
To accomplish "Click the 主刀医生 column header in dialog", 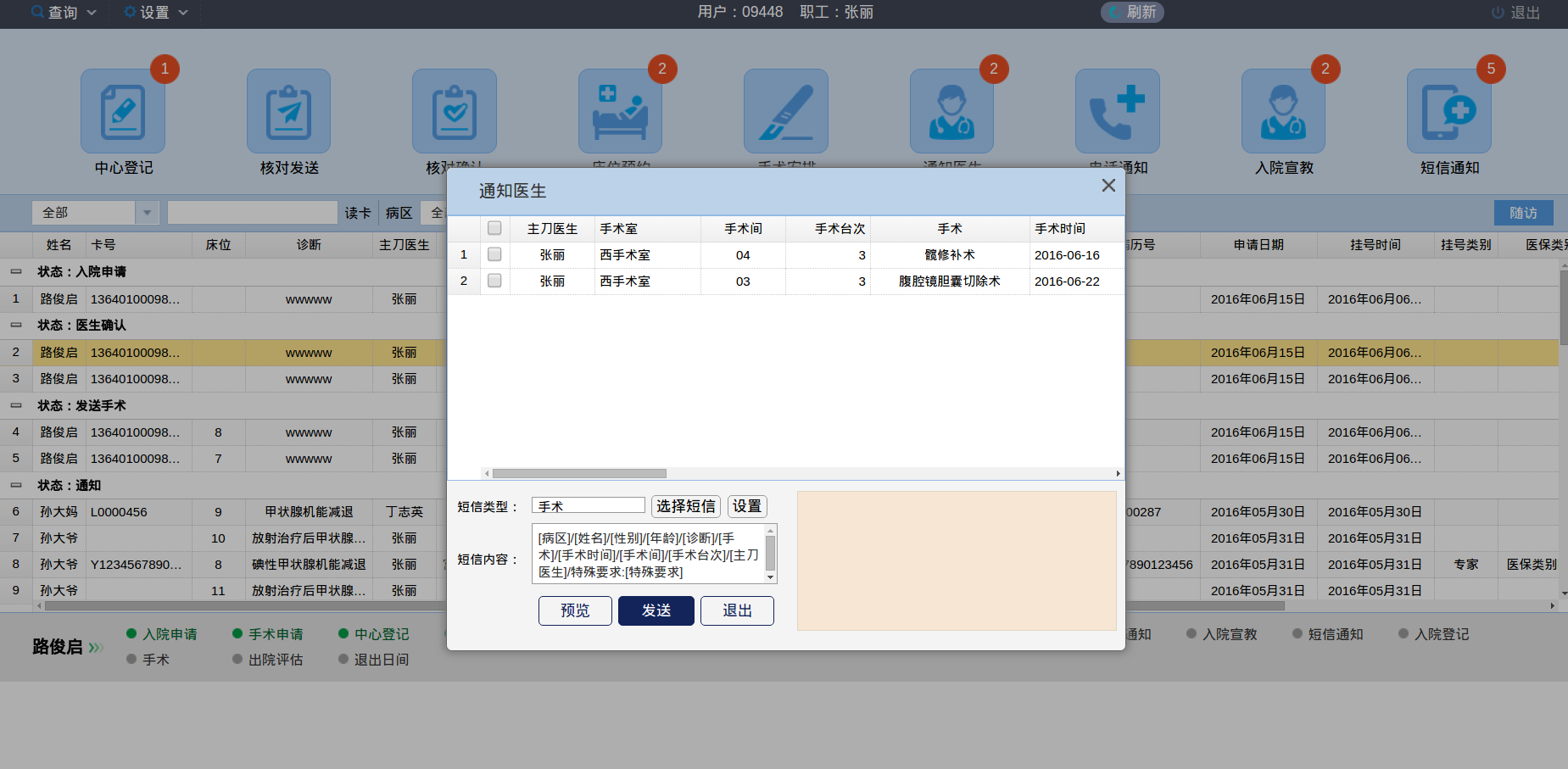I will pyautogui.click(x=552, y=229).
